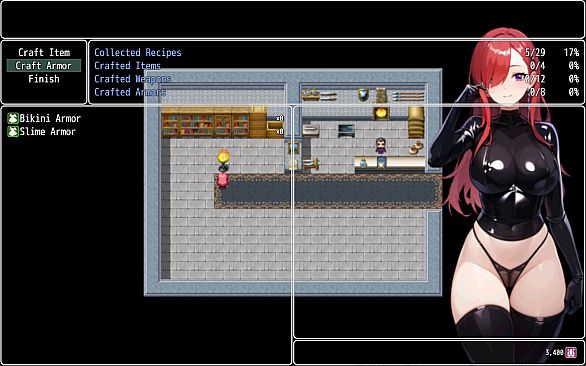Click the Crafted Armors label
The height and width of the screenshot is (366, 586).
(130, 92)
